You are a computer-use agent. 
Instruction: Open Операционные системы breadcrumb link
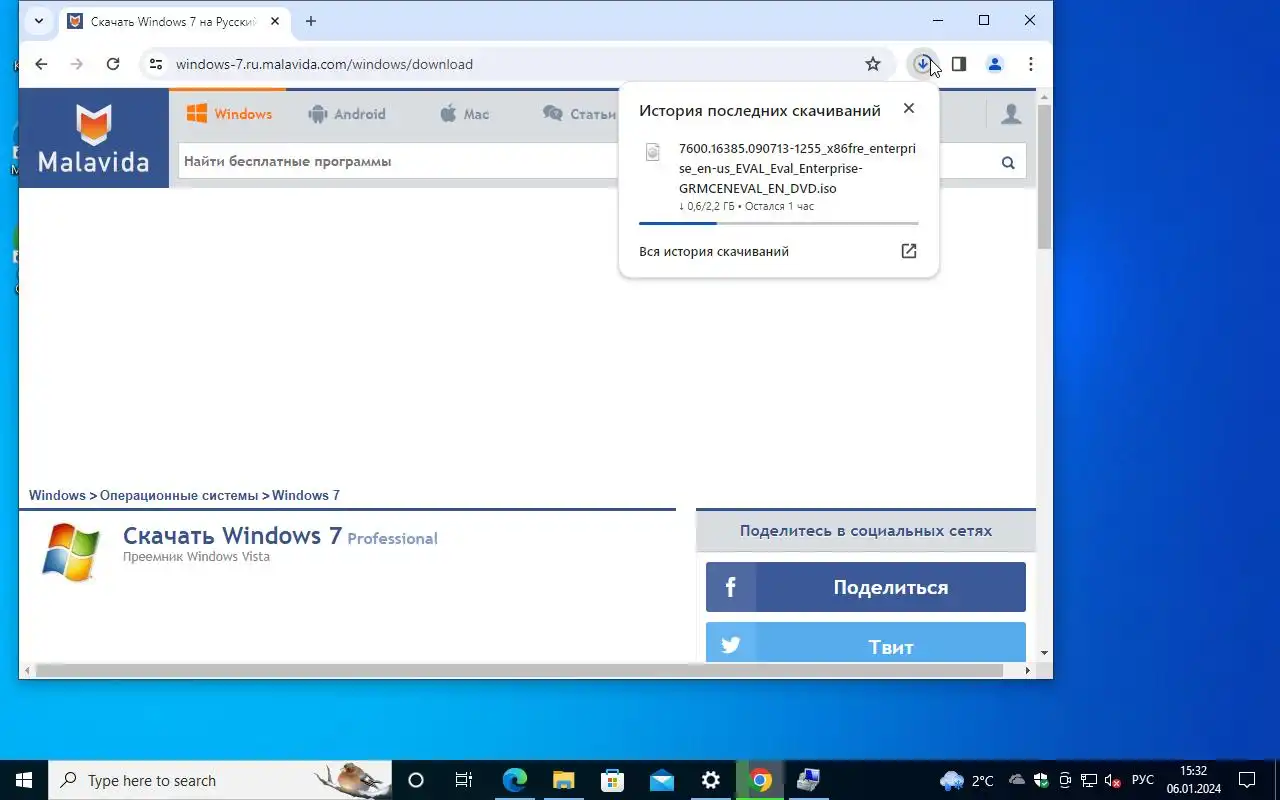tap(179, 495)
